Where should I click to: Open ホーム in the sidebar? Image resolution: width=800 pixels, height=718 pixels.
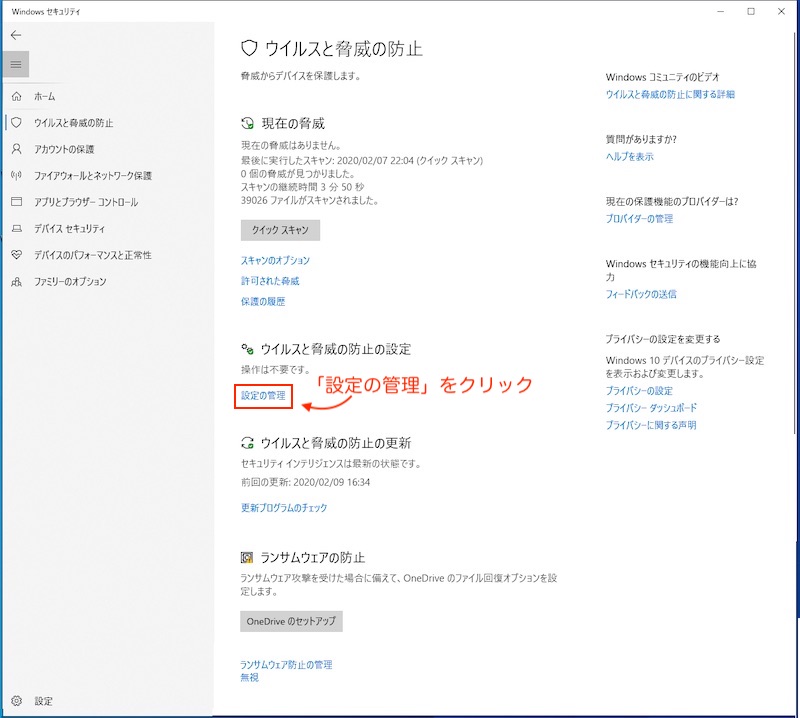point(44,96)
